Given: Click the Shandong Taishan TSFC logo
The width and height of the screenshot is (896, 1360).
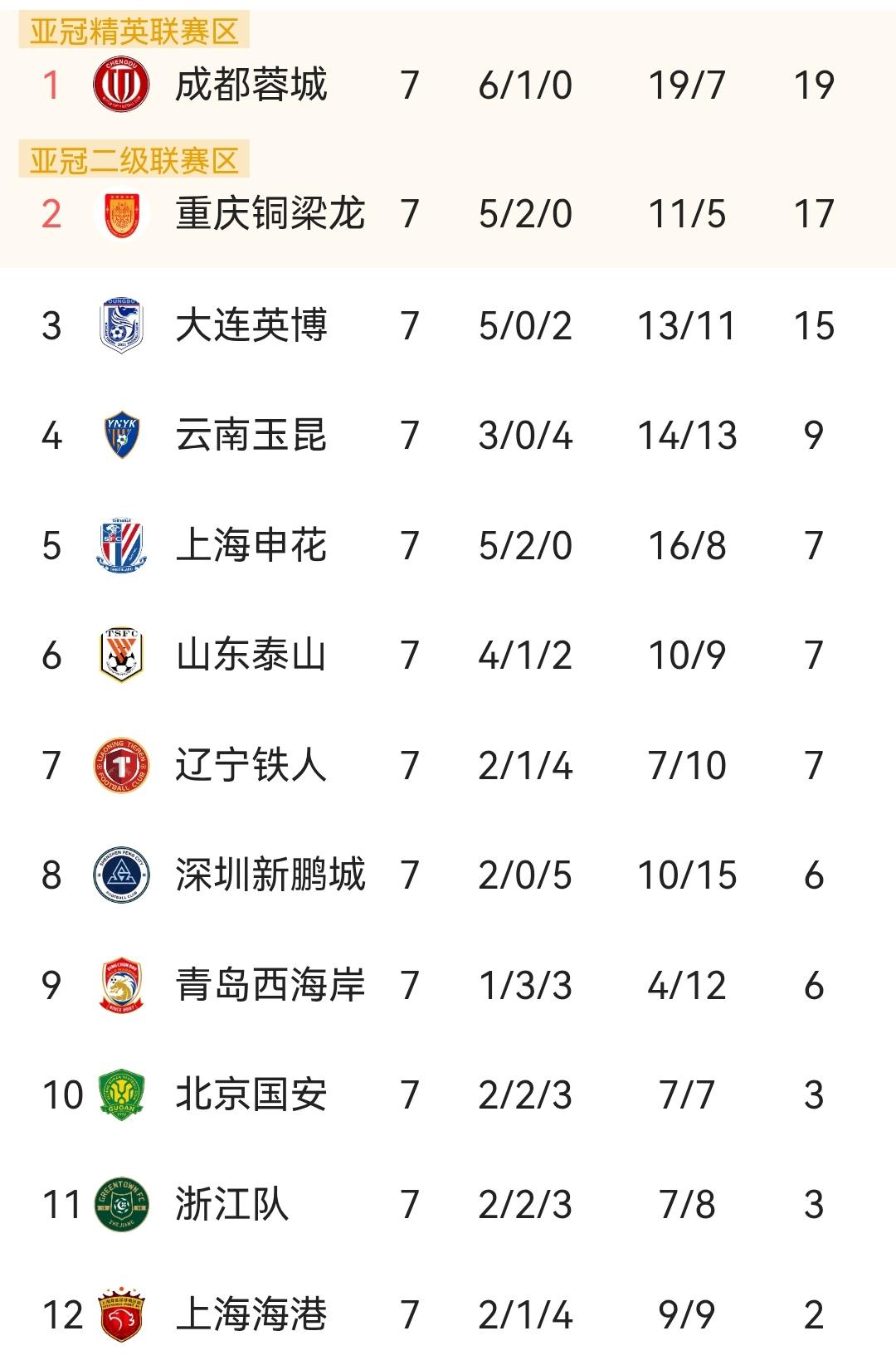Looking at the screenshot, I should pyautogui.click(x=121, y=656).
